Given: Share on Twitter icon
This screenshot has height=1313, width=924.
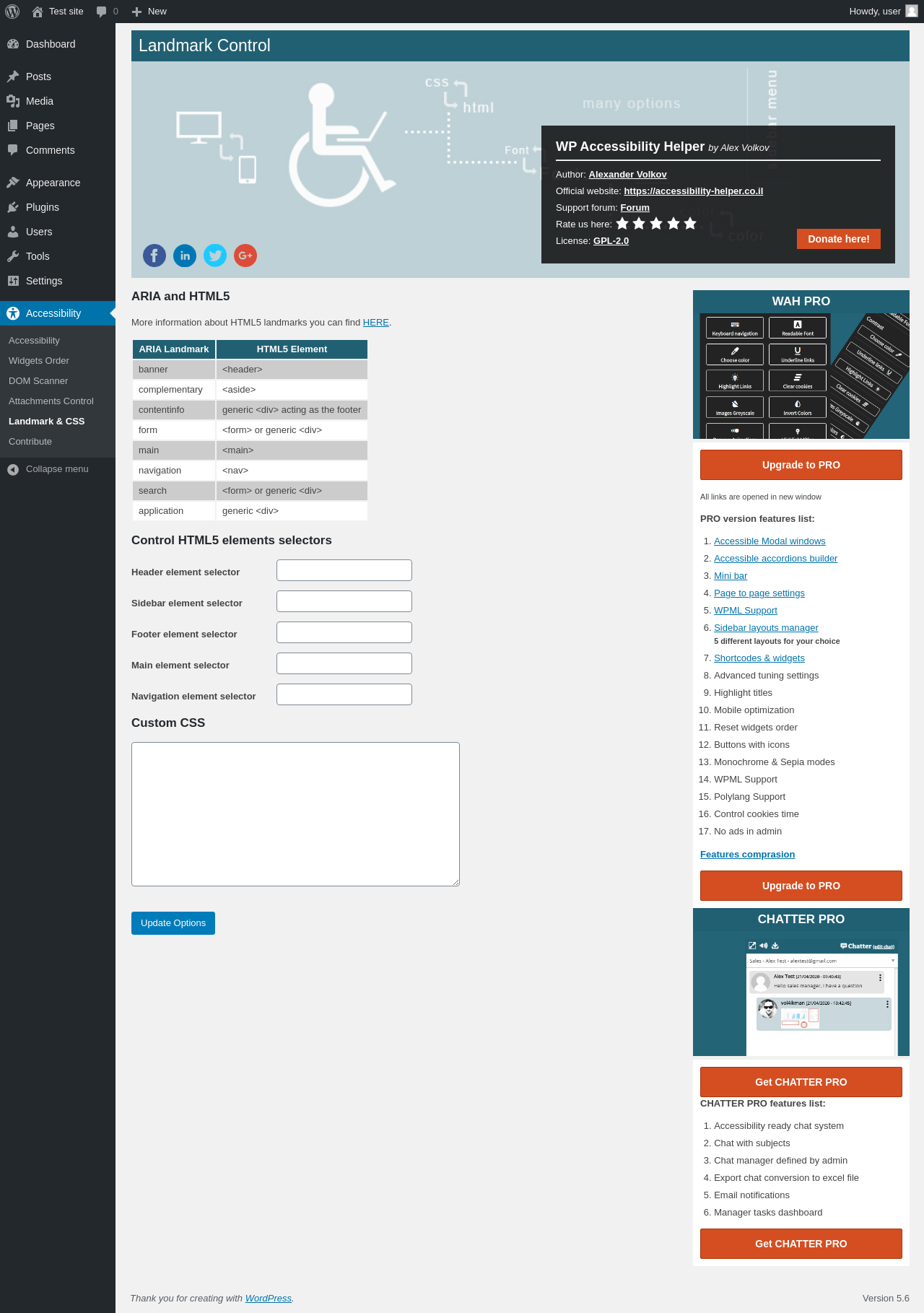Looking at the screenshot, I should tap(215, 256).
